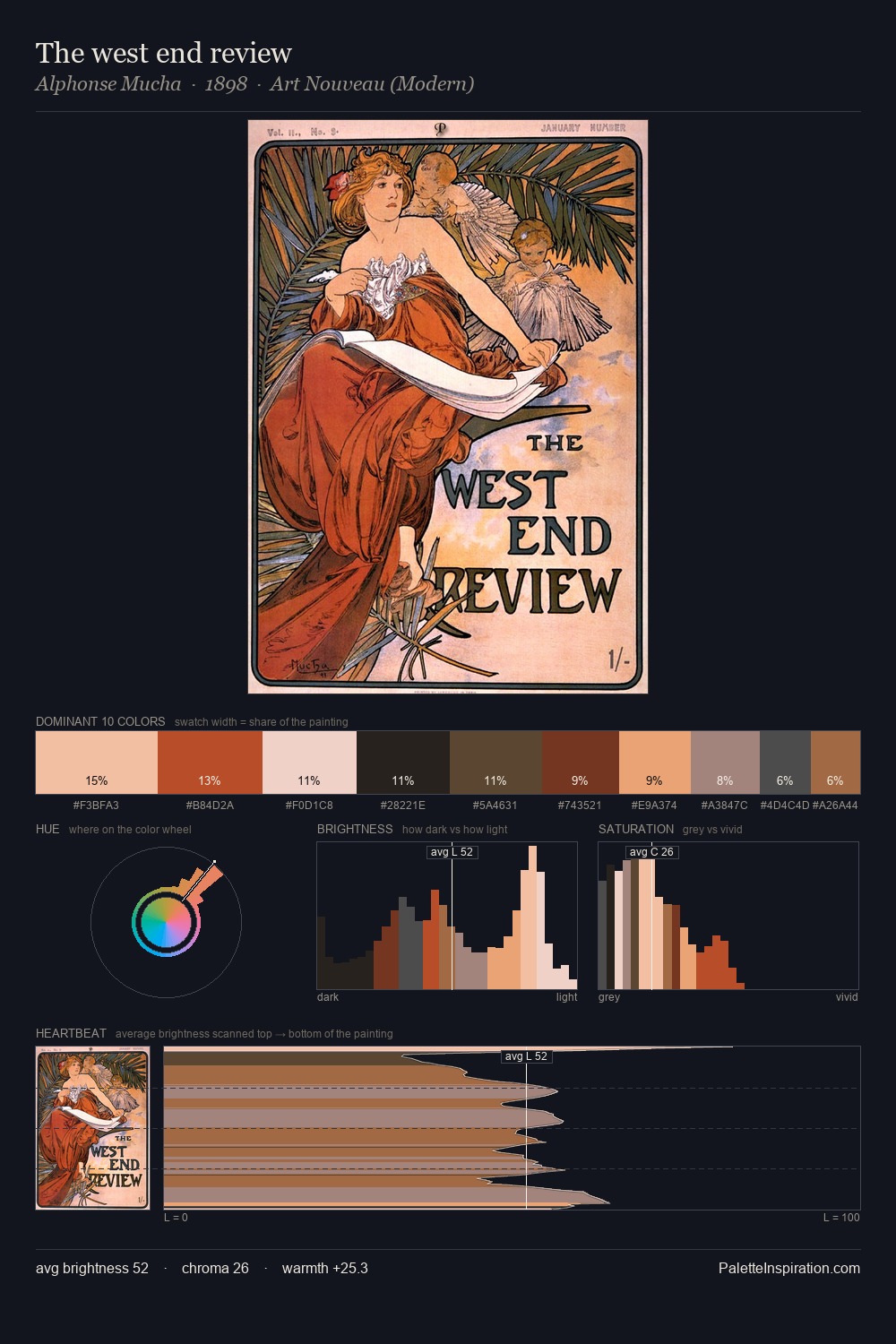The height and width of the screenshot is (1344, 896).
Task: Click the hex code #F3BFA3 label
Action: pos(96,806)
